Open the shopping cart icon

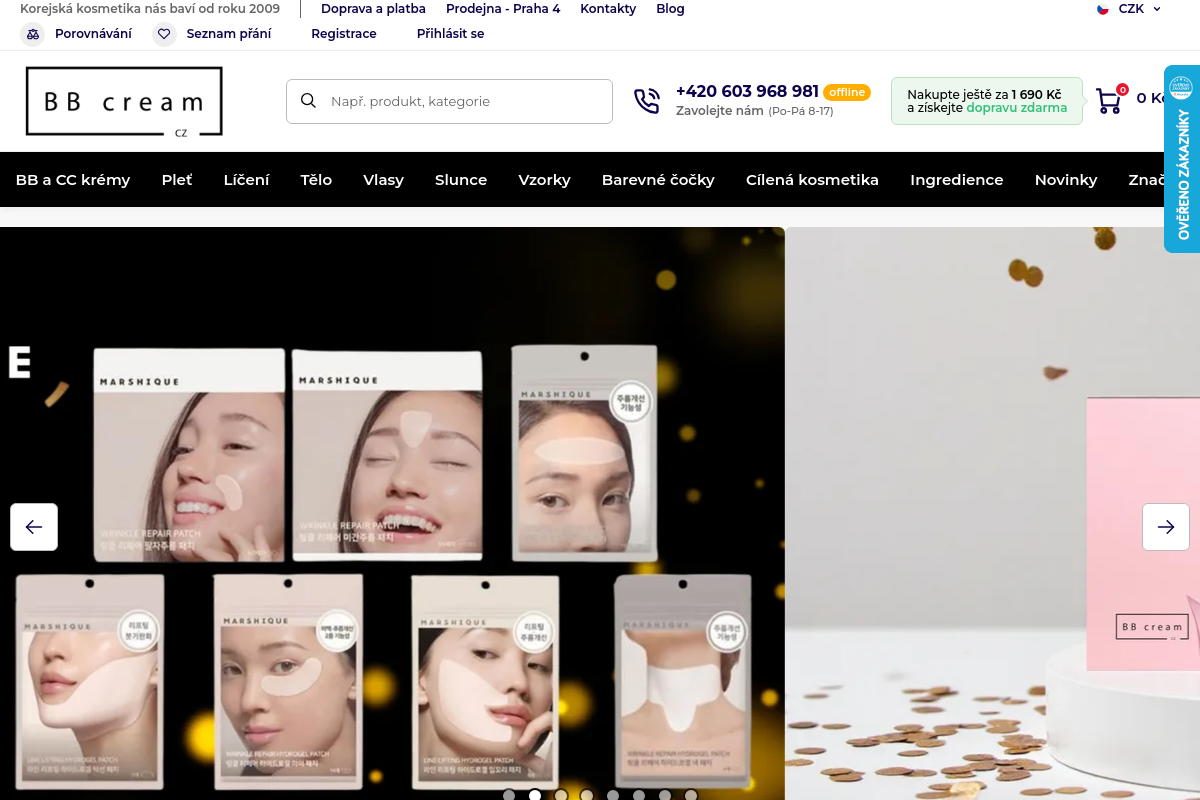tap(1108, 101)
